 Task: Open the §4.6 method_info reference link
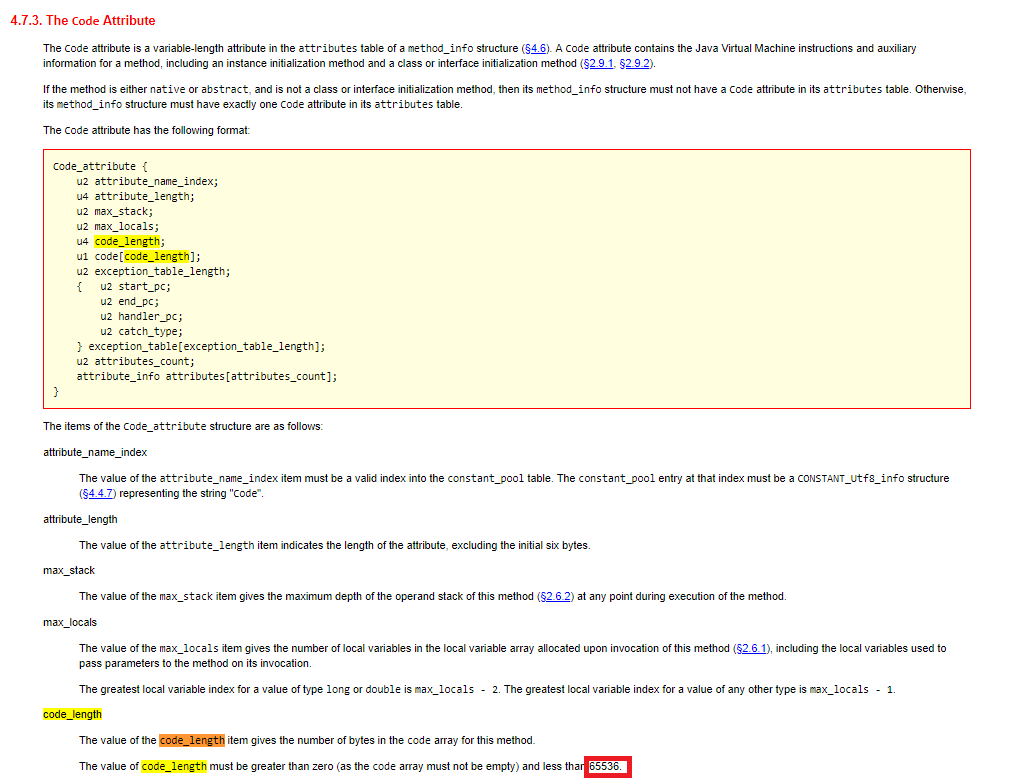click(534, 47)
